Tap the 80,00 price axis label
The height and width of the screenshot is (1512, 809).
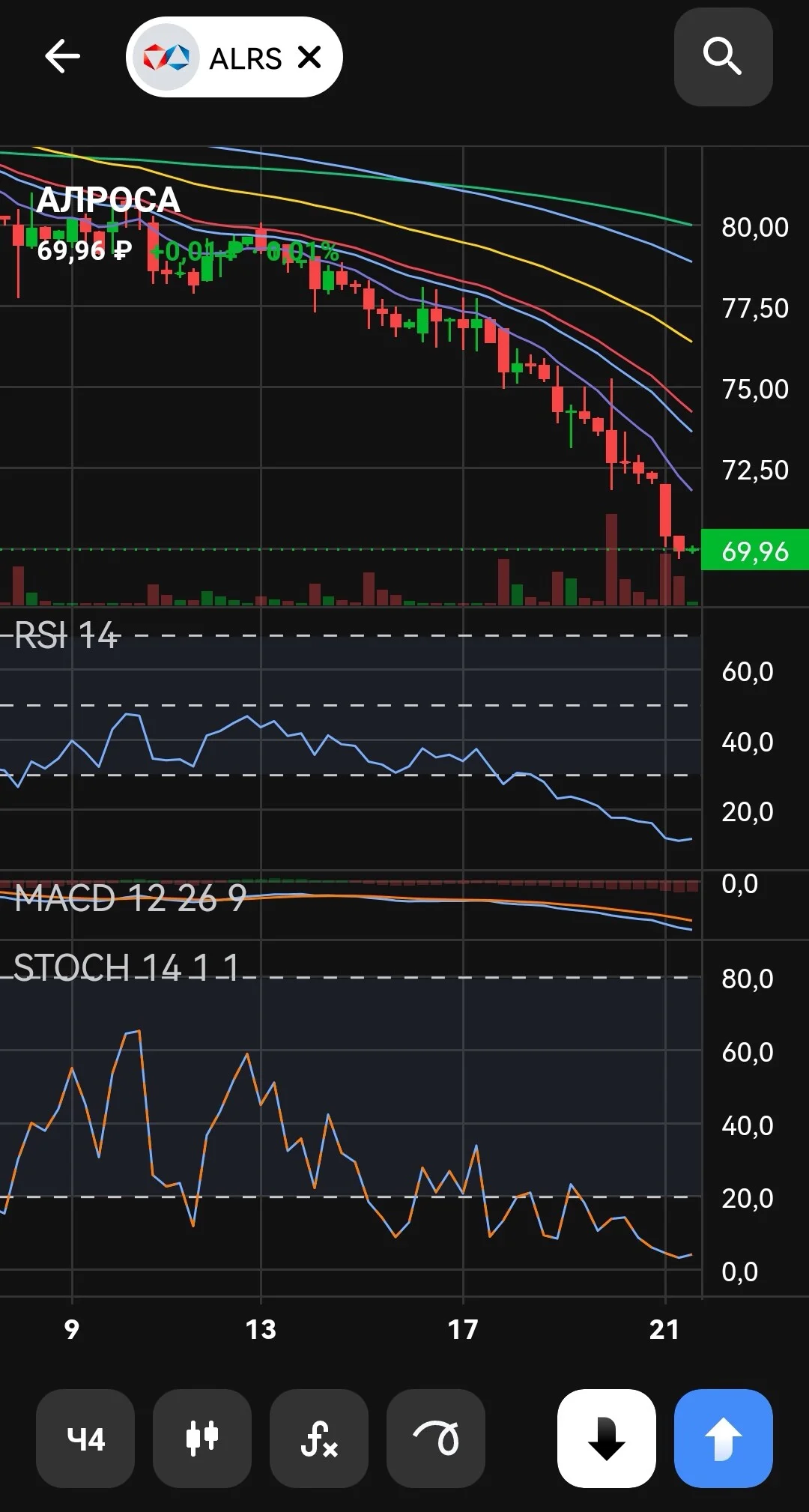pos(755,227)
